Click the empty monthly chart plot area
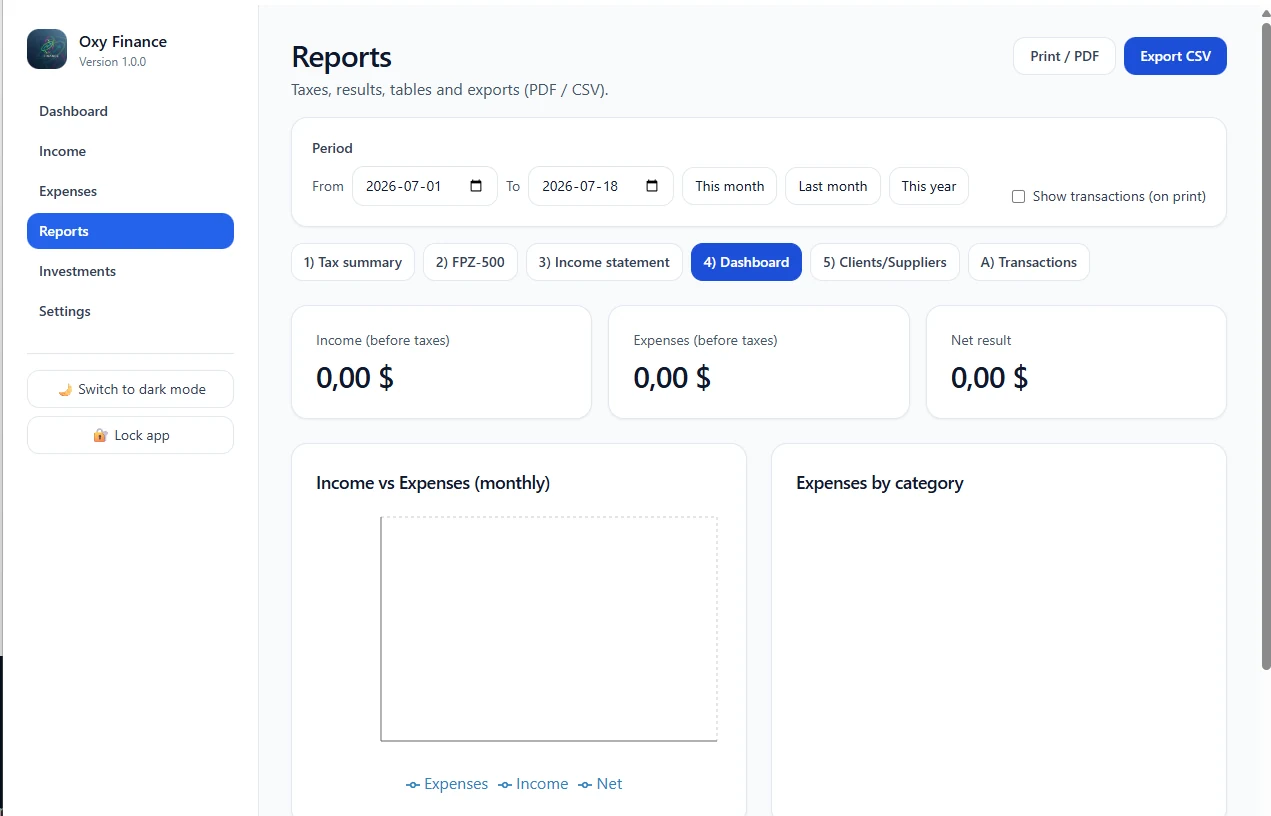This screenshot has width=1271, height=816. click(549, 629)
